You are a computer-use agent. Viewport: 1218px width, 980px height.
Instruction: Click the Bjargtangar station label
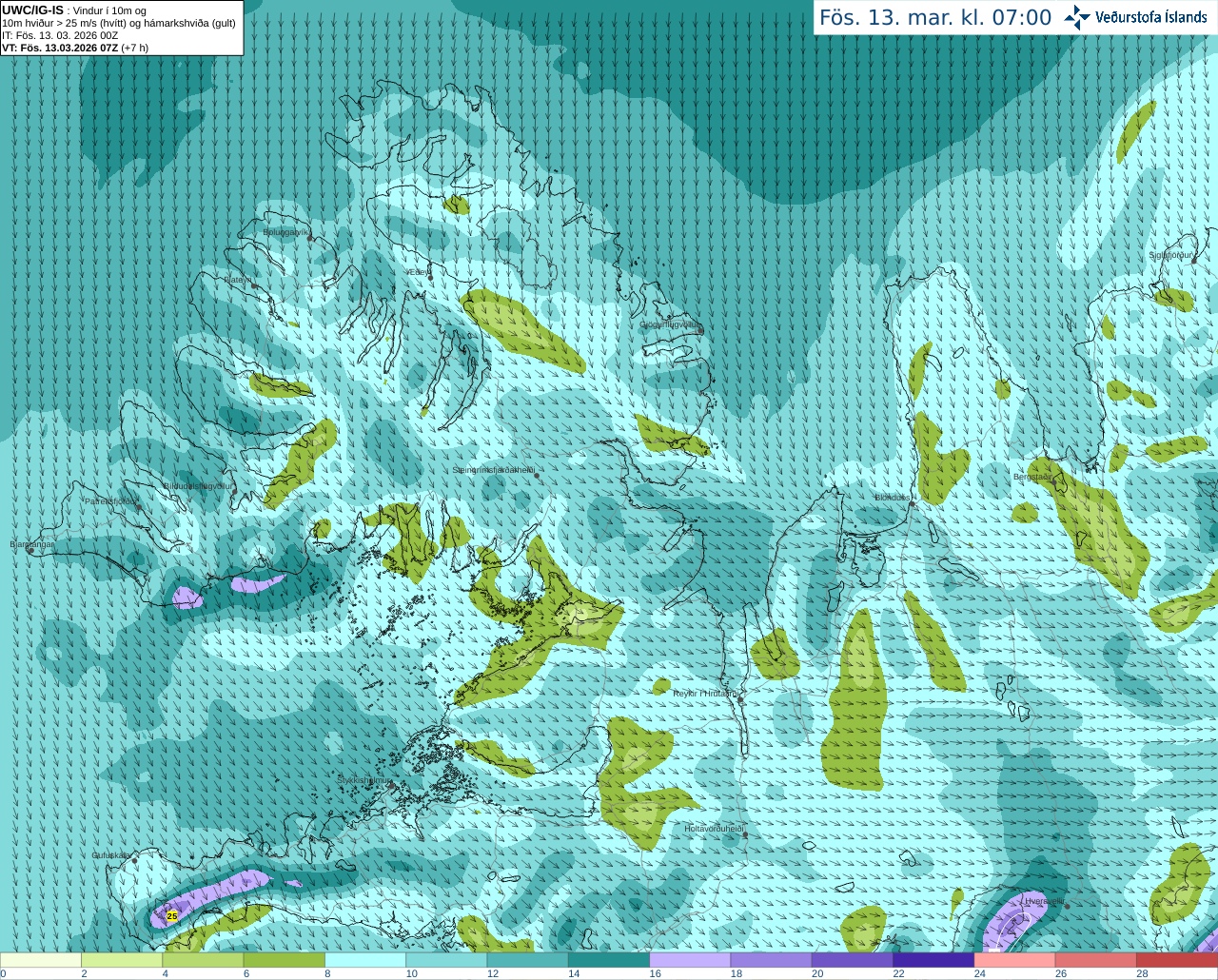[31, 544]
